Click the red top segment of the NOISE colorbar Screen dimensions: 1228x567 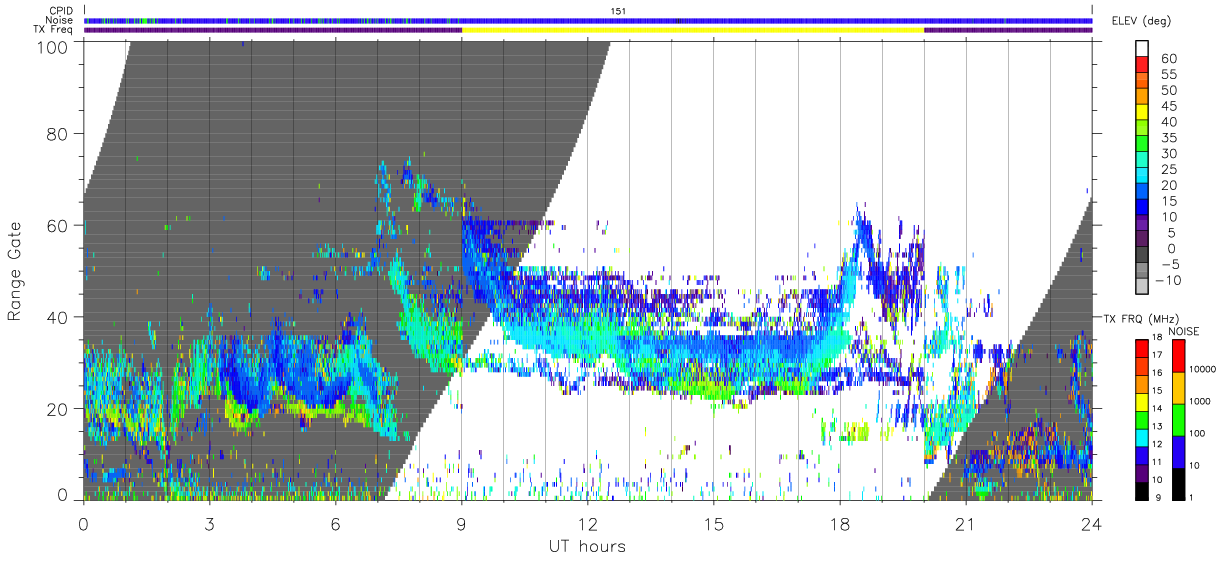pyautogui.click(x=1178, y=356)
